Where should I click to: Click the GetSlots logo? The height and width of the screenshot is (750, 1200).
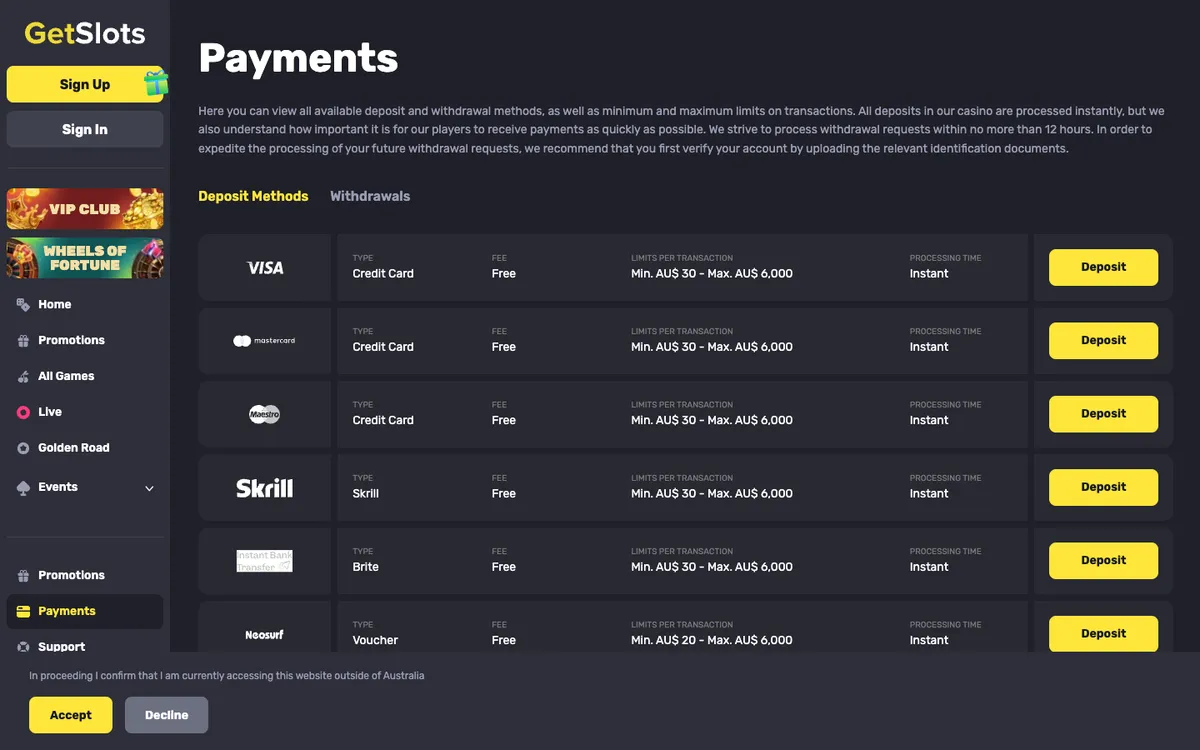click(85, 33)
